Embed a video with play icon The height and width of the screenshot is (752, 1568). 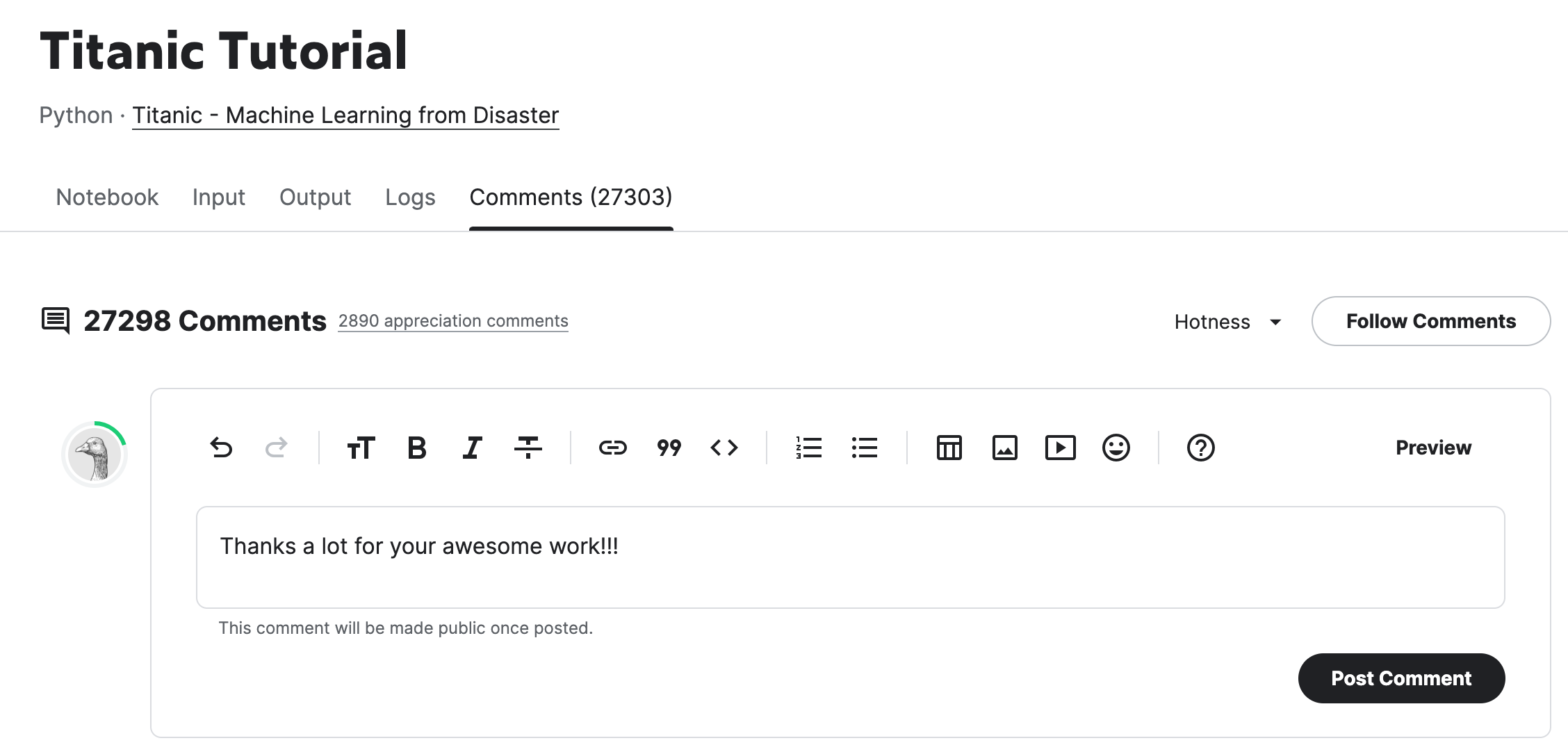pyautogui.click(x=1061, y=448)
